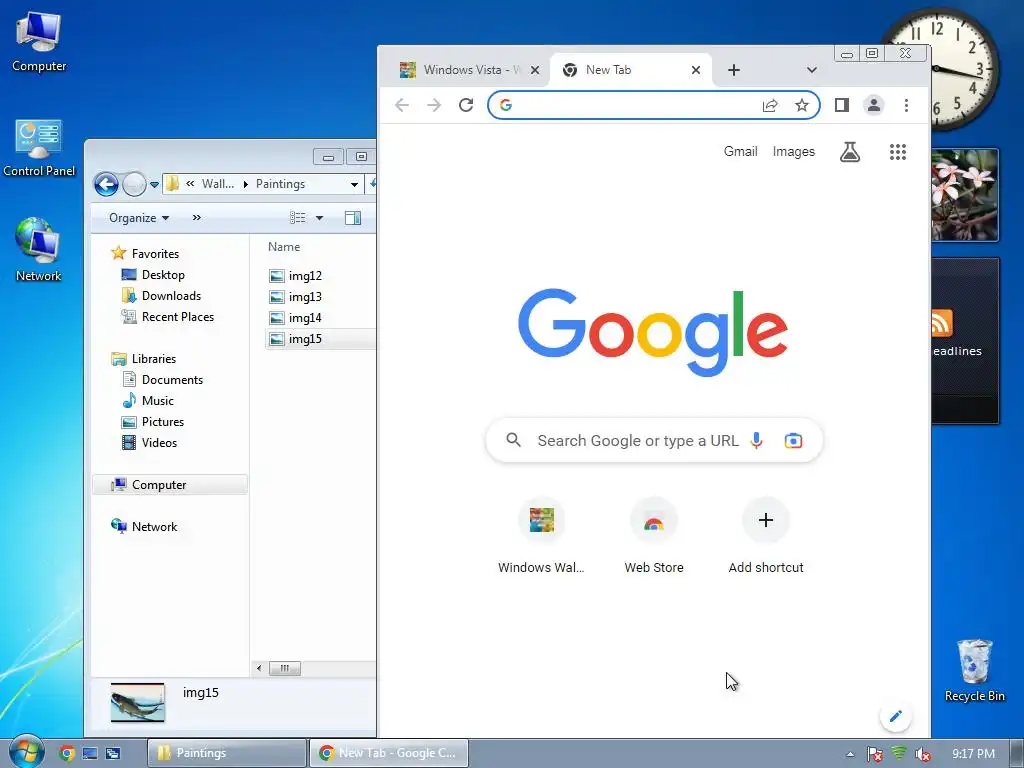1024x768 pixels.
Task: Show hidden system tray icons
Action: pos(850,754)
